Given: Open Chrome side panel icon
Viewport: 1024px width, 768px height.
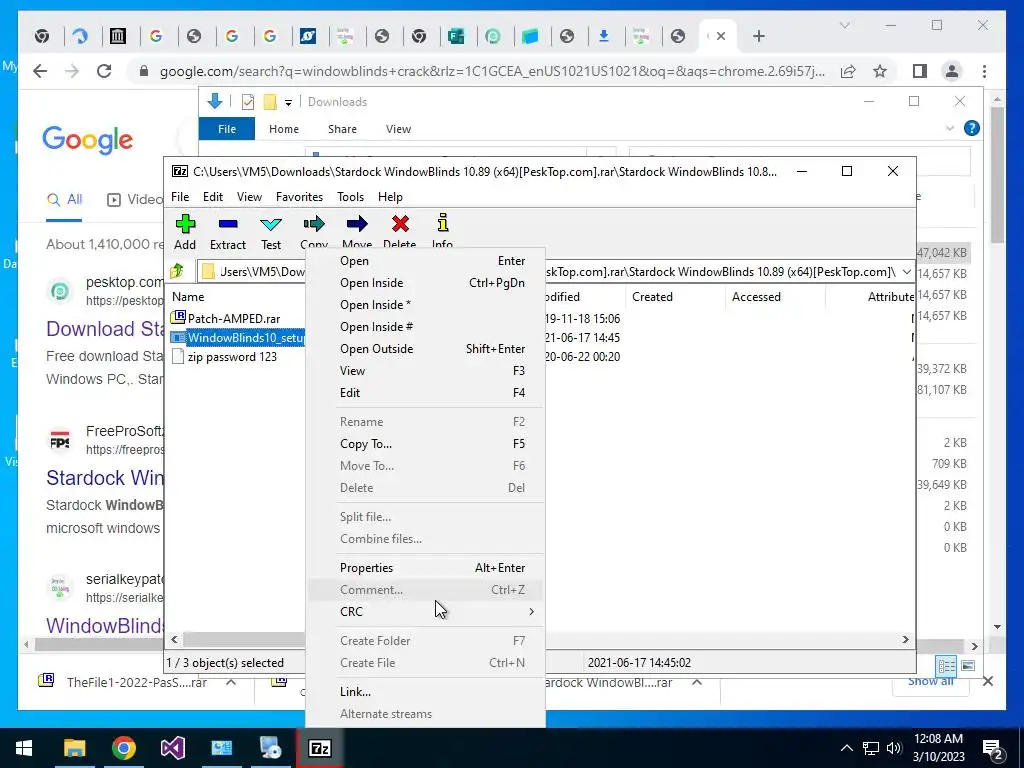Looking at the screenshot, I should 920,71.
